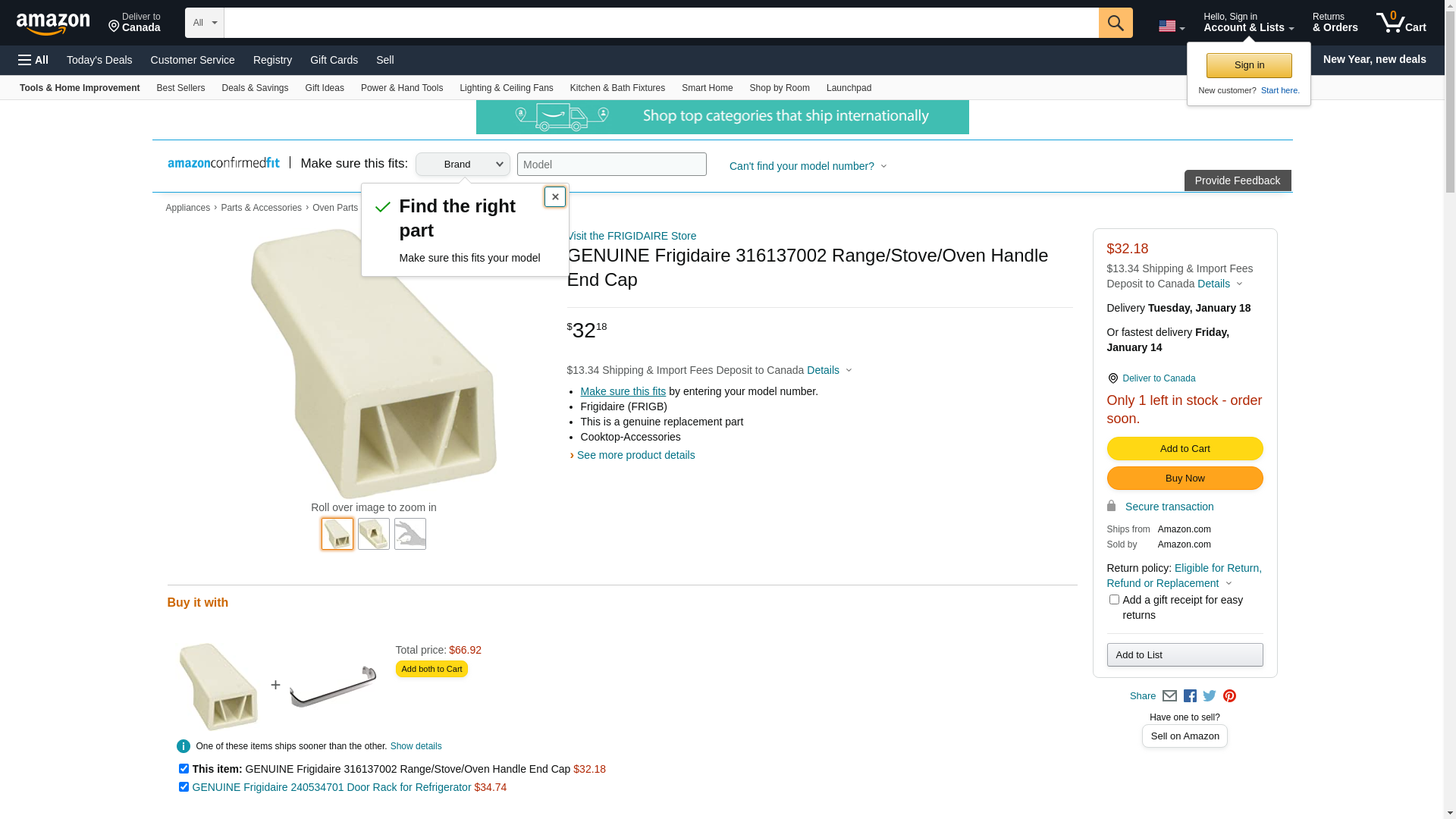Click the Add to Cart button

point(1185,449)
